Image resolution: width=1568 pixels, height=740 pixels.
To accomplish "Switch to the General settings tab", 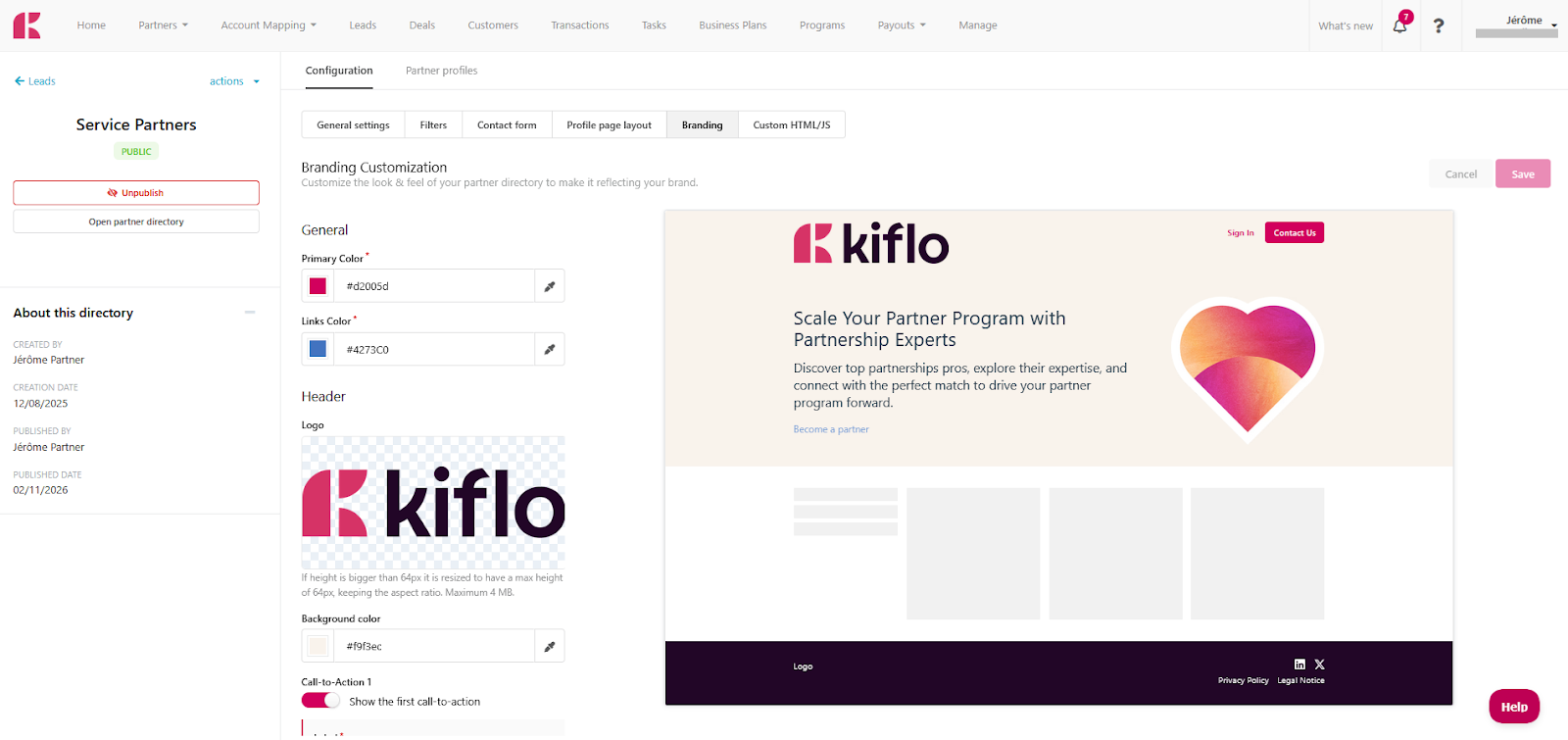I will click(x=353, y=125).
